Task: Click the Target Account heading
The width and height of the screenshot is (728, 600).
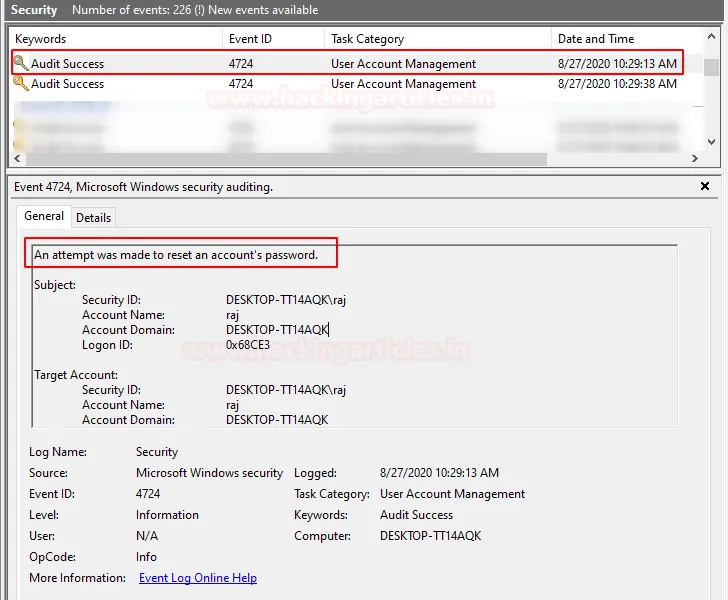Action: (76, 375)
